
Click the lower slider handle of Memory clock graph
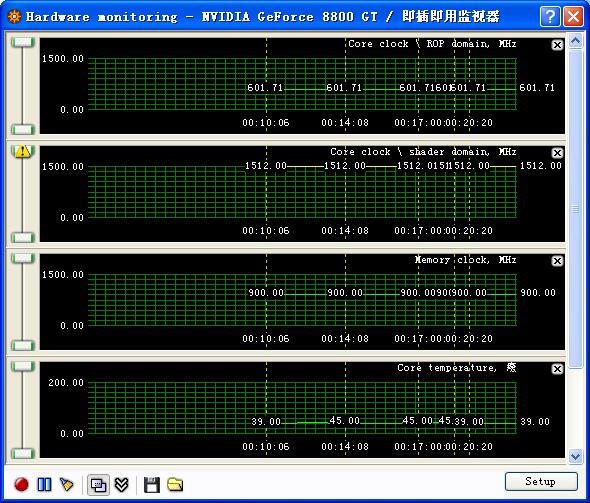tap(23, 346)
